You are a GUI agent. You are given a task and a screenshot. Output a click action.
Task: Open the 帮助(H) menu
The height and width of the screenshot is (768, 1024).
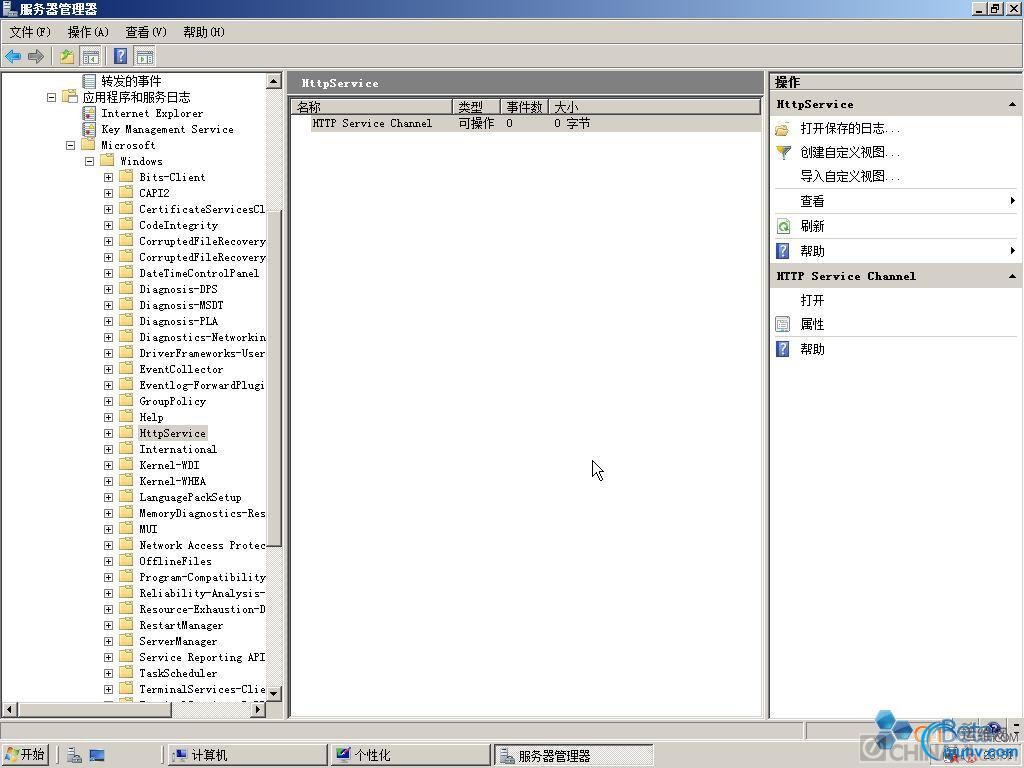[204, 32]
